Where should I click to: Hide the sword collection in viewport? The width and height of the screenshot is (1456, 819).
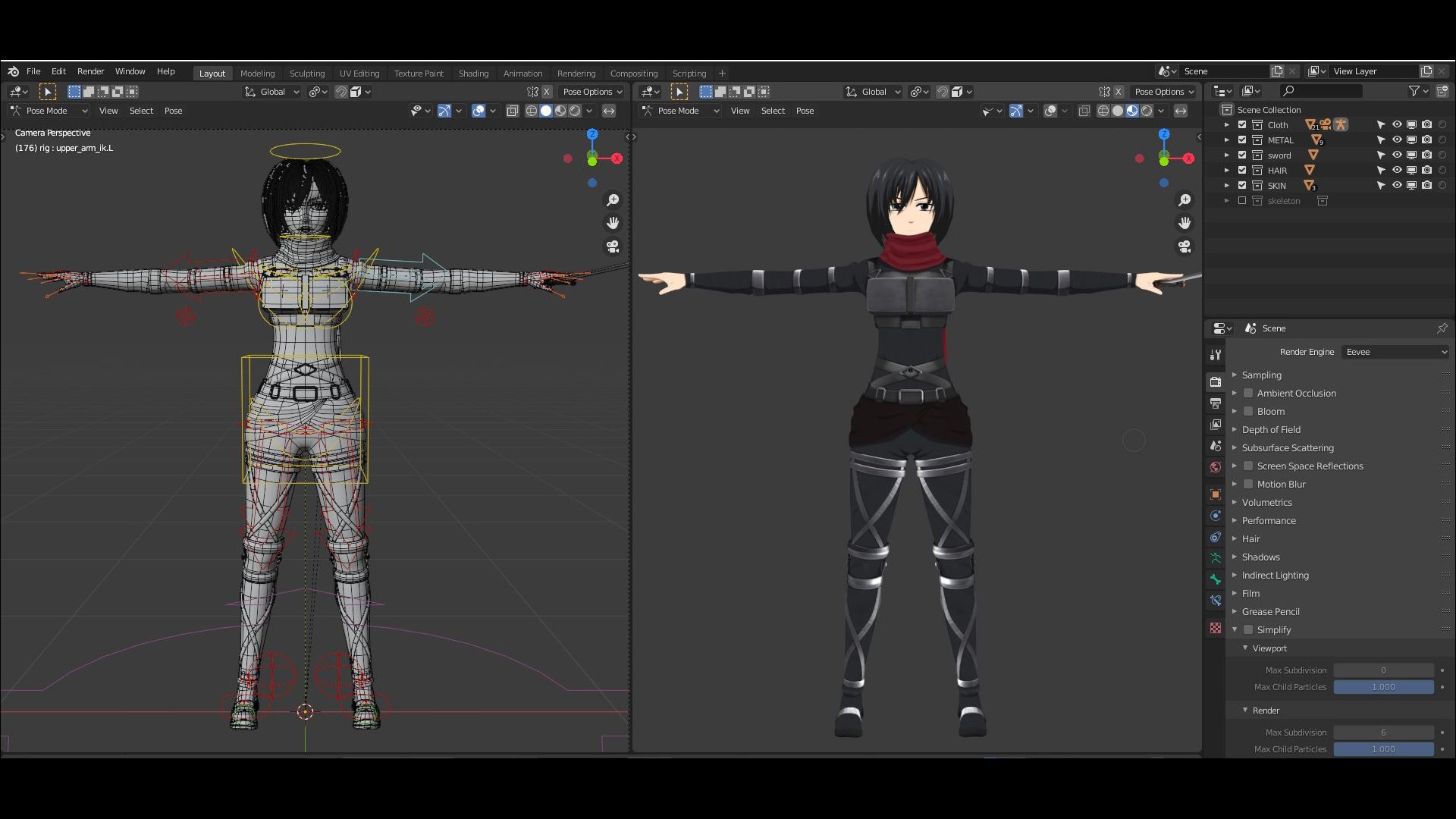coord(1397,155)
